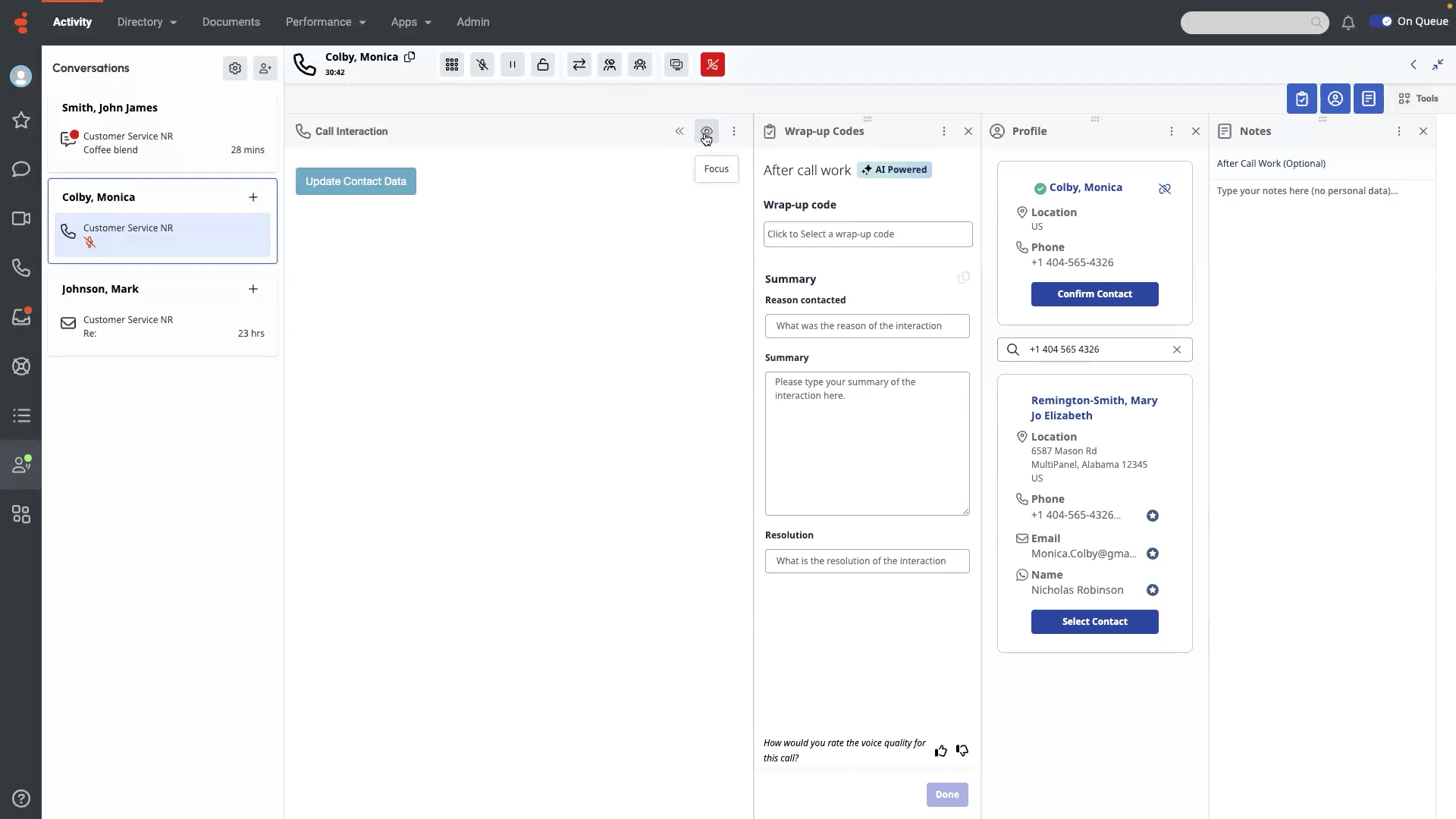1456x819 pixels.
Task: Give thumbs up for voice quality
Action: click(941, 751)
